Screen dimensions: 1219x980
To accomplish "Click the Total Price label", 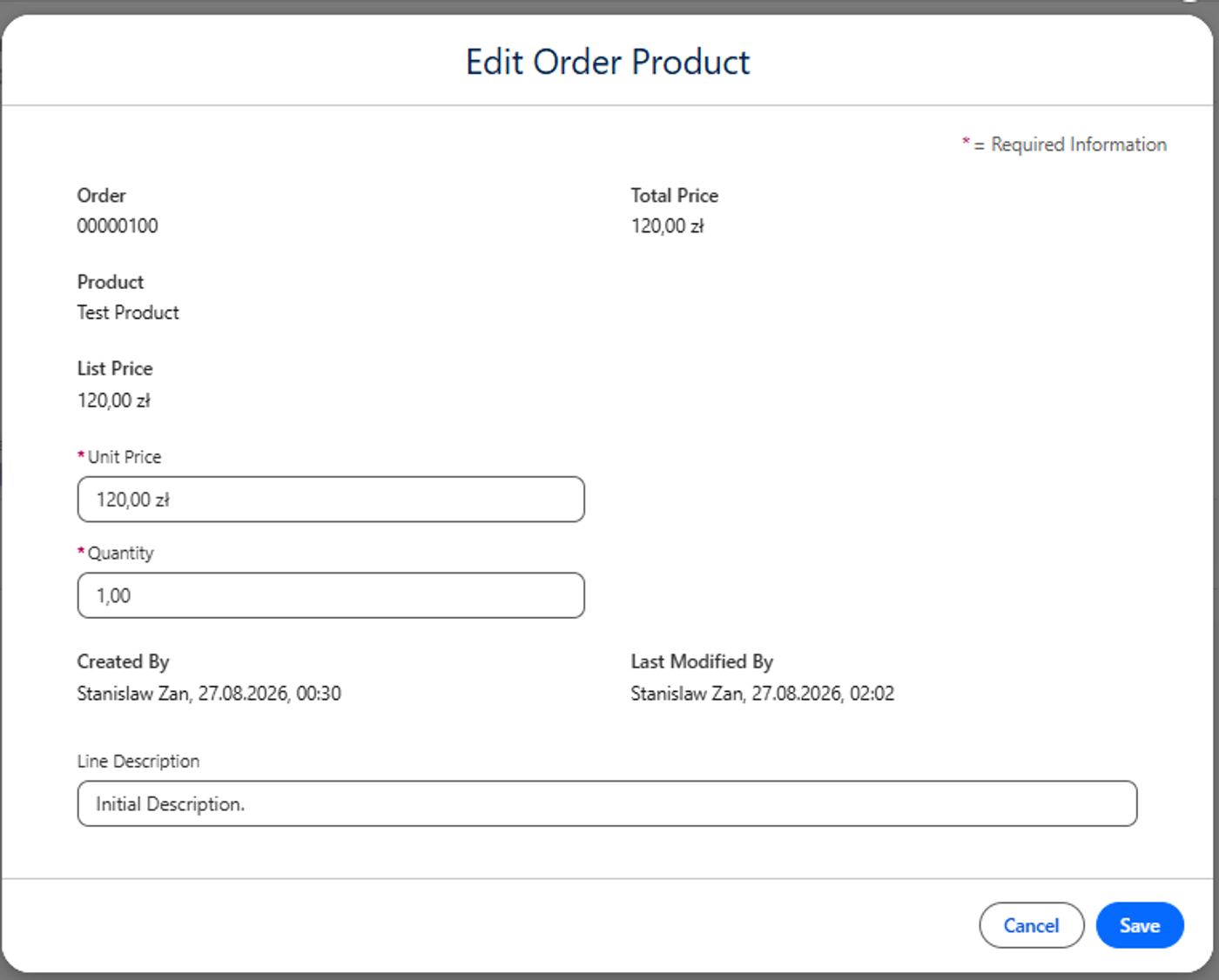I will click(x=675, y=196).
